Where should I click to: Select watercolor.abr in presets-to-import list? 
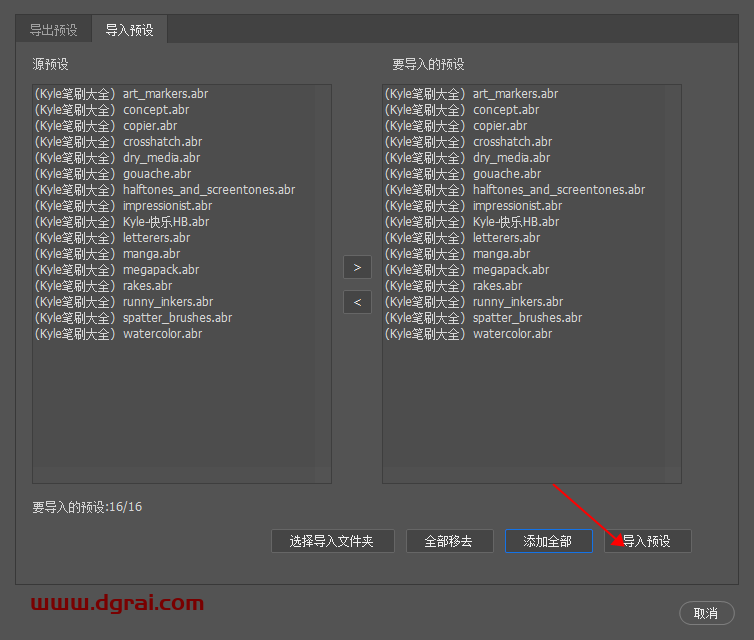point(468,334)
